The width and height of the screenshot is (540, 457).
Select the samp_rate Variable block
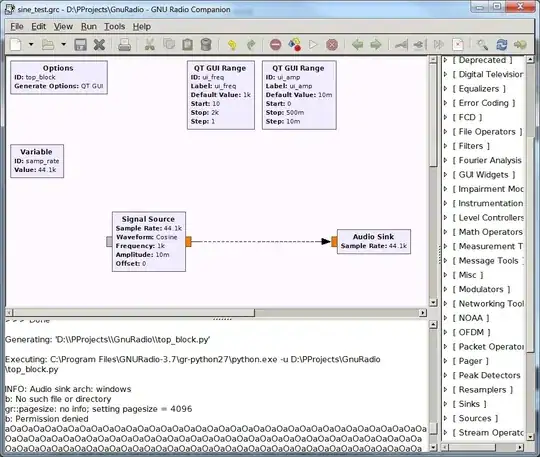(x=37, y=161)
